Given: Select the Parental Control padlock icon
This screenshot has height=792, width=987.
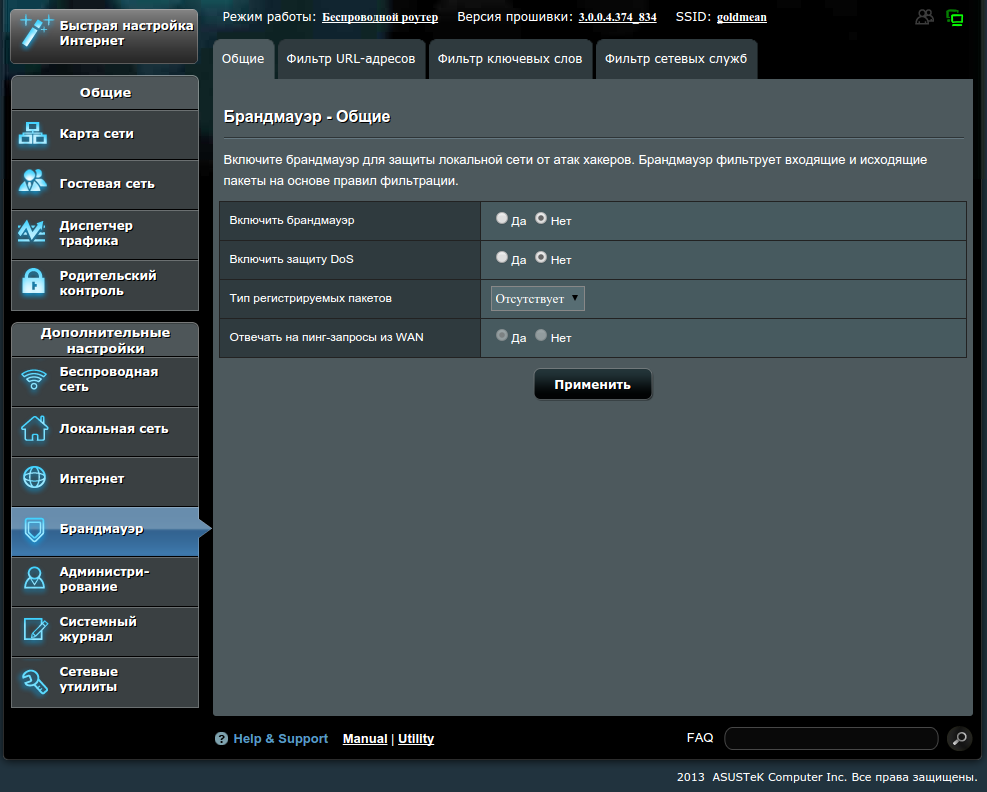Looking at the screenshot, I should coord(33,283).
